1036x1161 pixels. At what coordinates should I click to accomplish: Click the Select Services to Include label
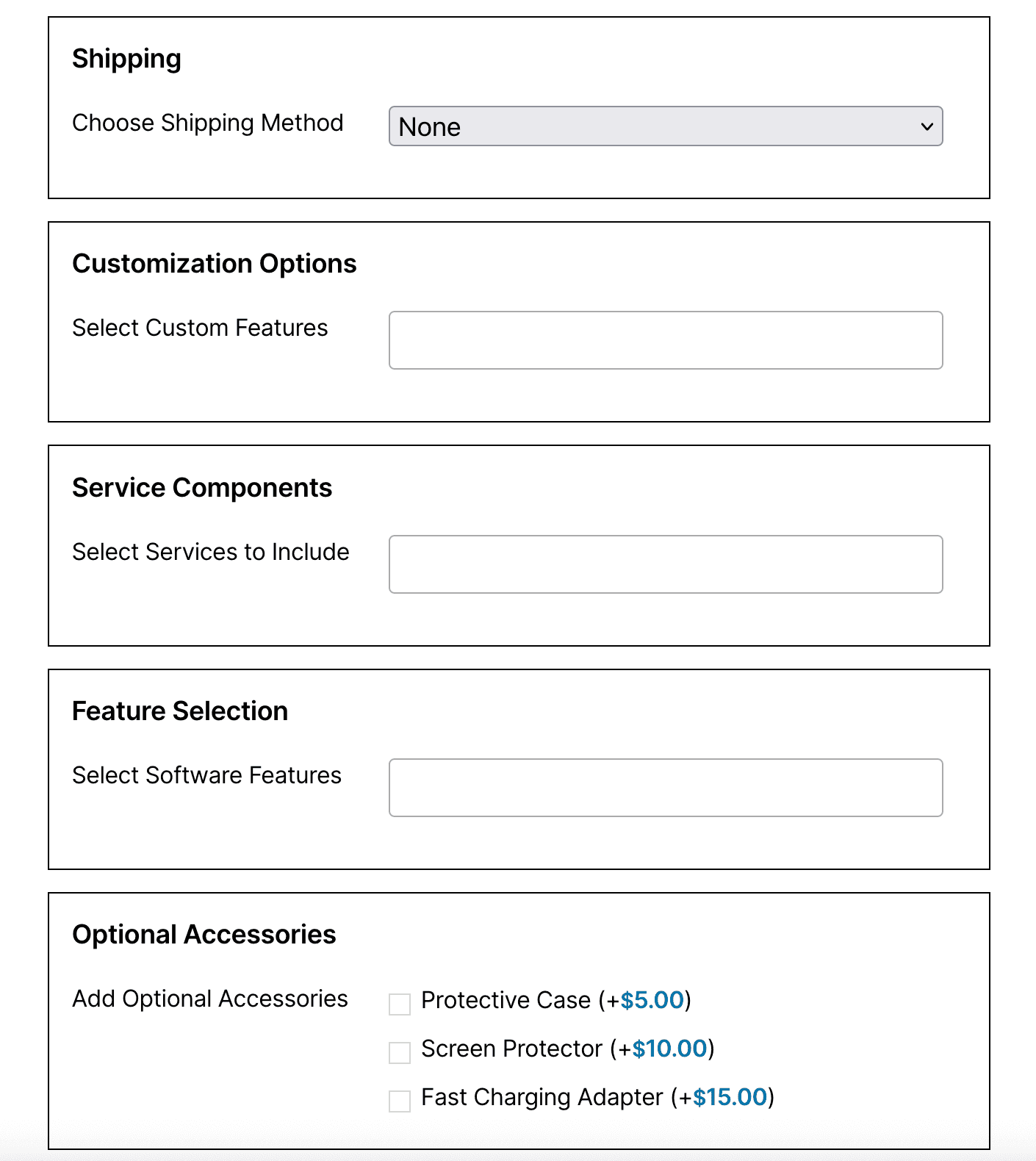211,552
